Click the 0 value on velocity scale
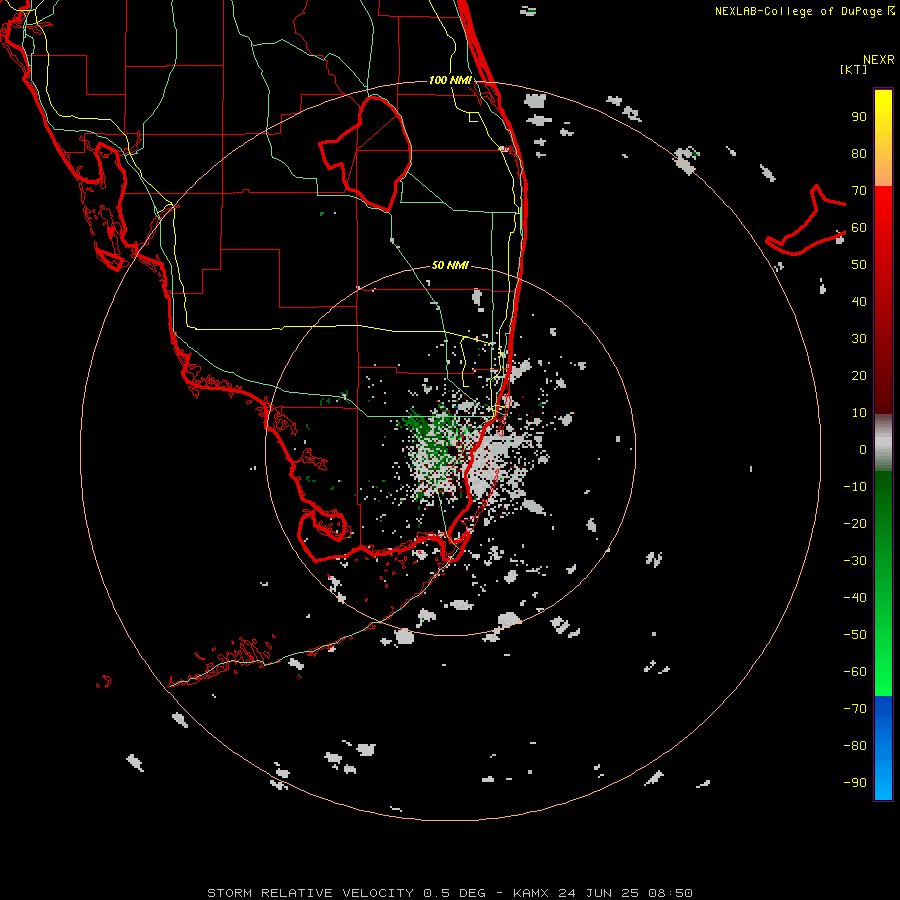Screen dimensions: 900x900 point(863,450)
